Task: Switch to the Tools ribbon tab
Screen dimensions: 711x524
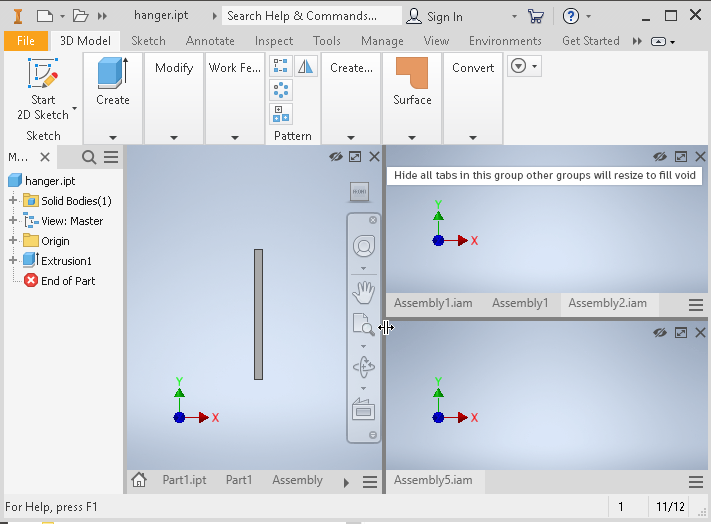Action: click(x=326, y=41)
